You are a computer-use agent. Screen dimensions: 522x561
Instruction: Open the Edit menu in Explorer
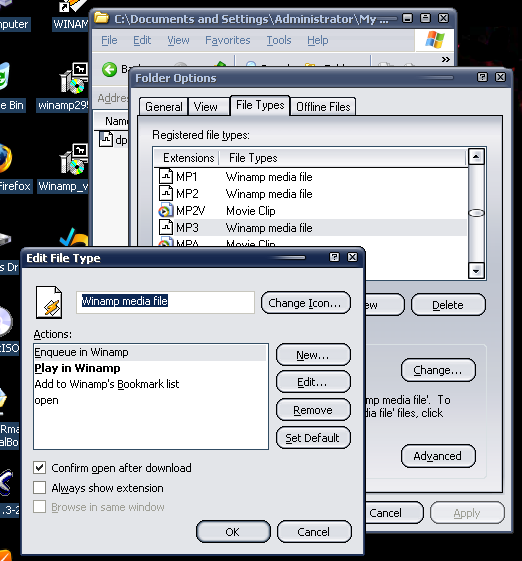click(142, 40)
